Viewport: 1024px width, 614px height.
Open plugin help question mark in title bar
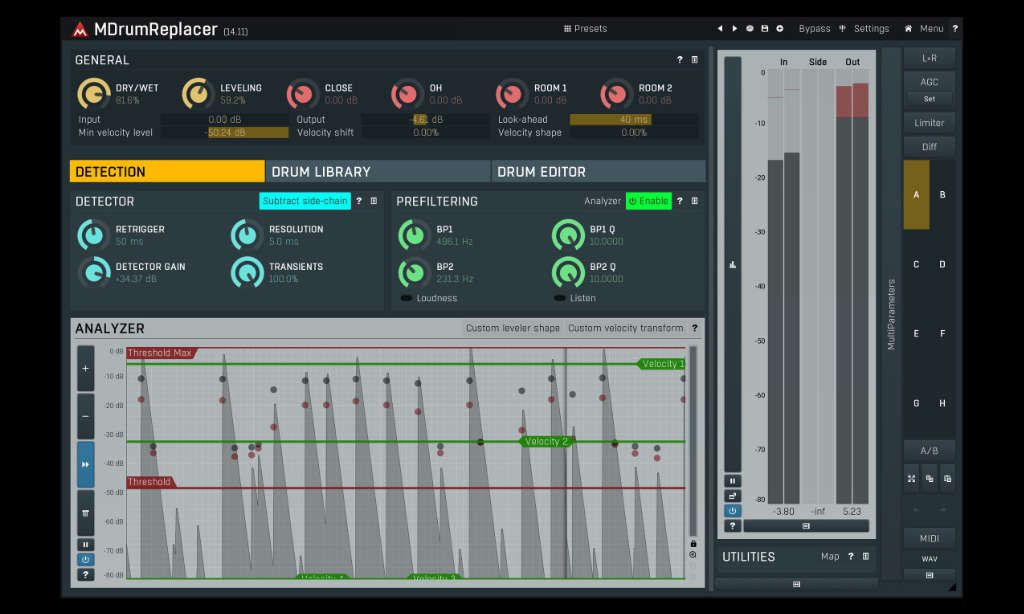click(x=955, y=29)
